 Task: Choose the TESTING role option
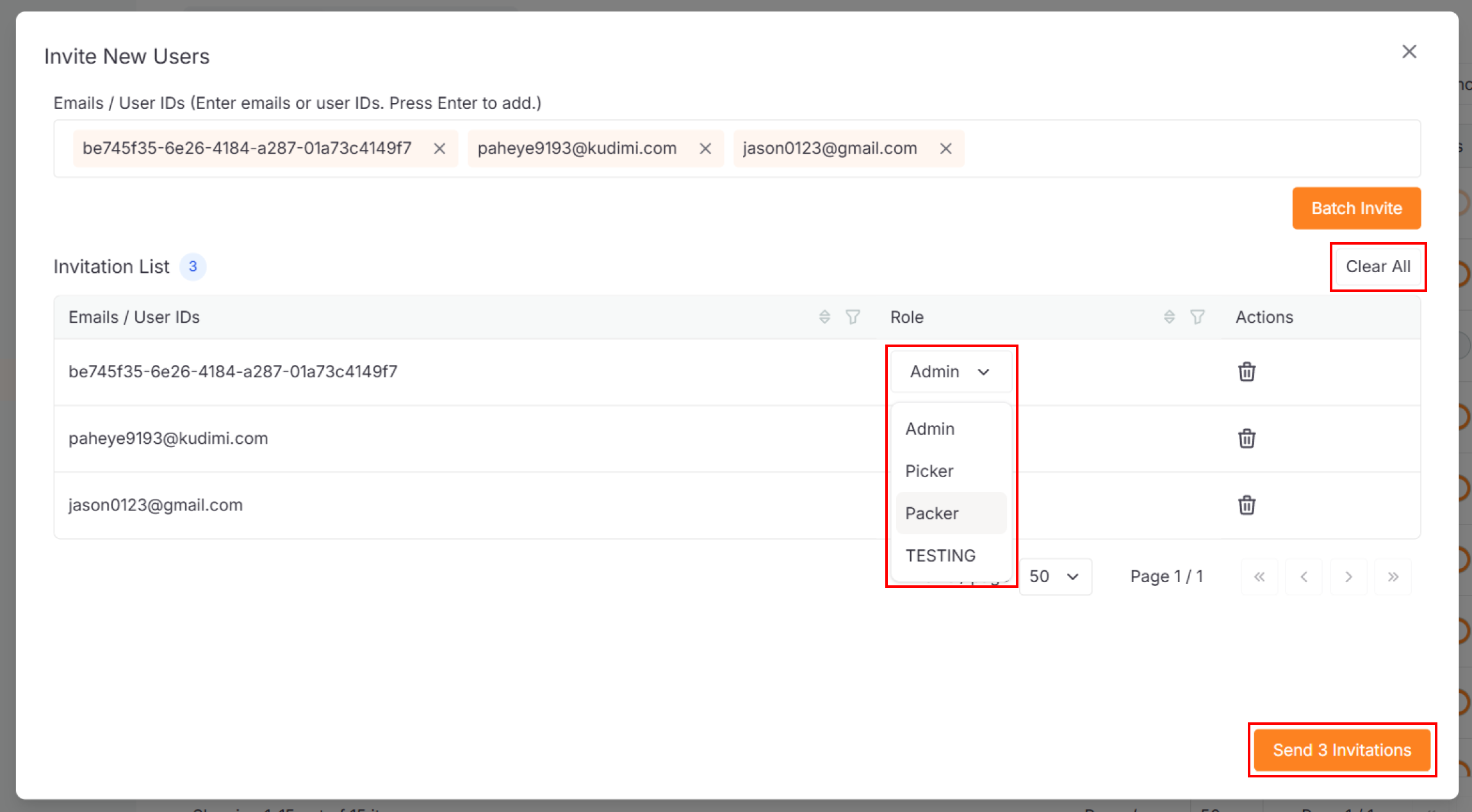(x=940, y=556)
